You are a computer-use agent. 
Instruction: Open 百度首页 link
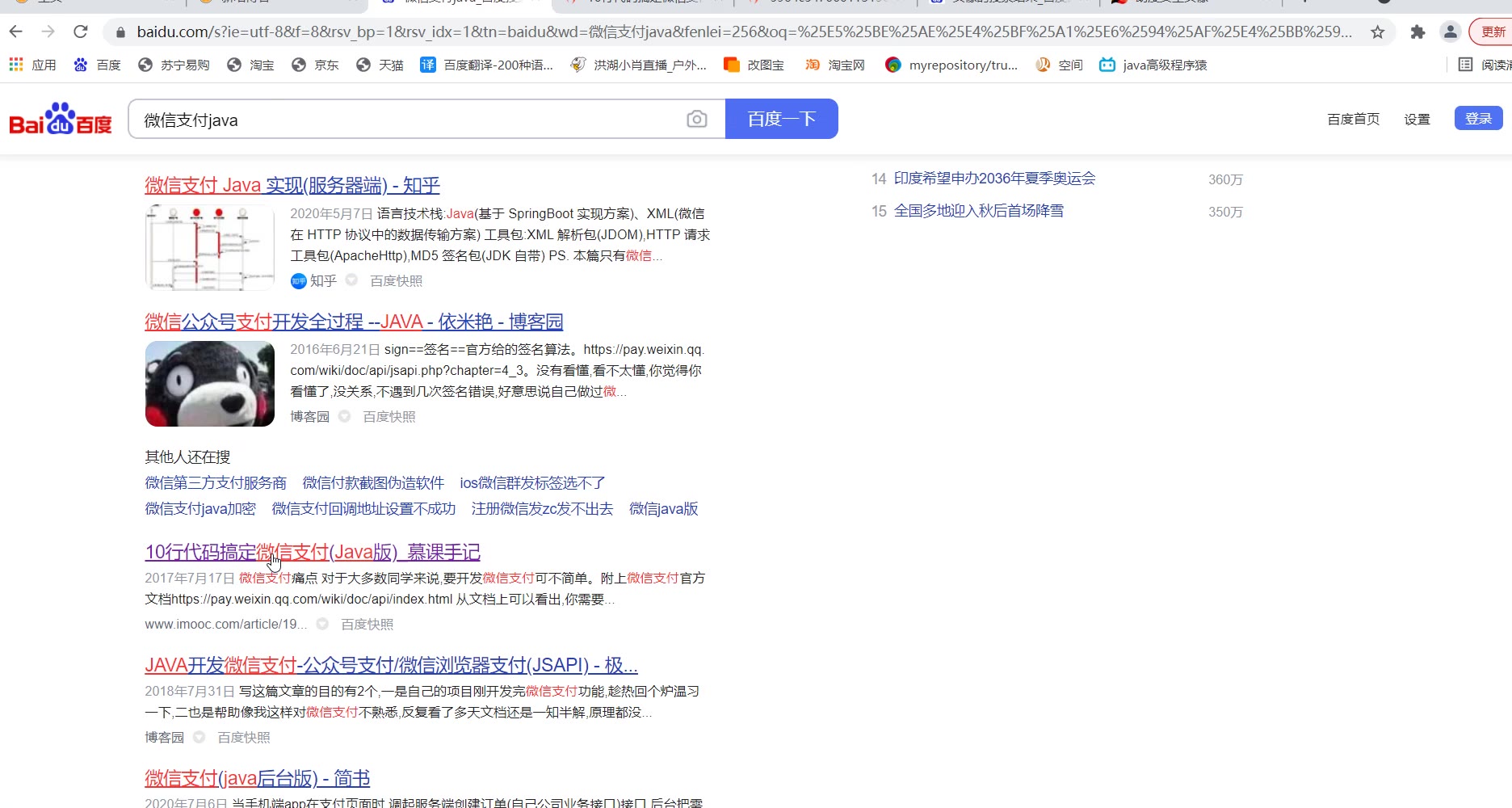(1353, 119)
